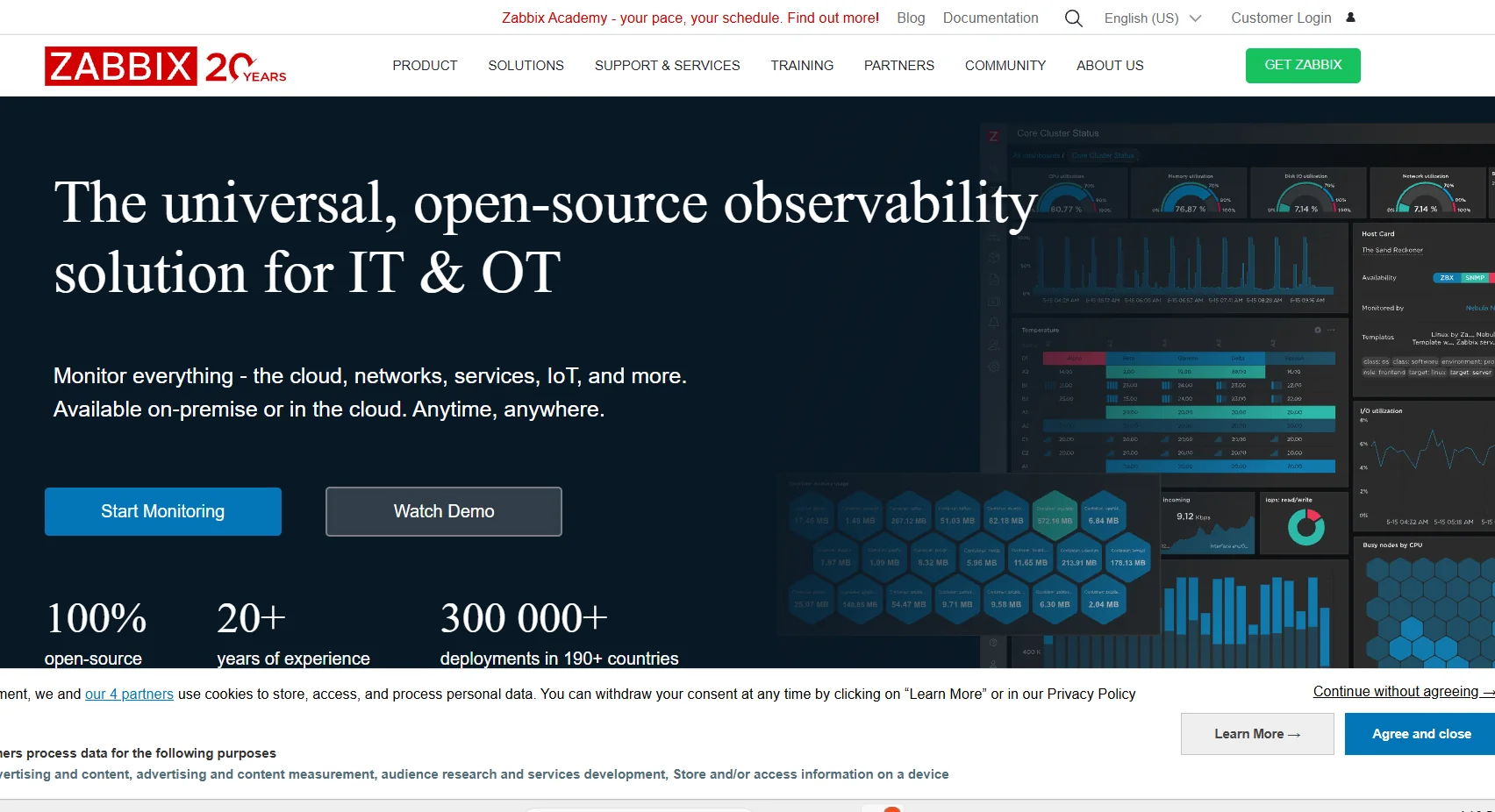1495x812 pixels.
Task: Click Continue without agreeing link
Action: point(1402,692)
